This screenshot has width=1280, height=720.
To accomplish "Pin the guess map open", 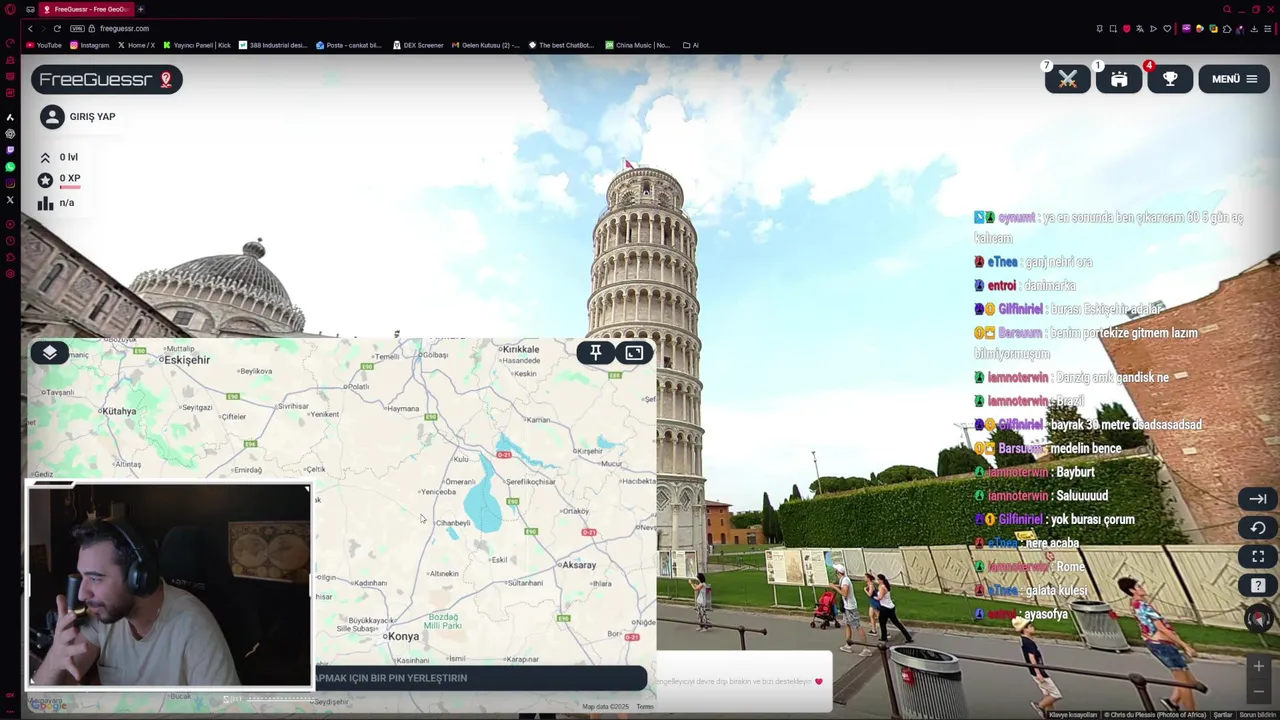I will pos(595,352).
